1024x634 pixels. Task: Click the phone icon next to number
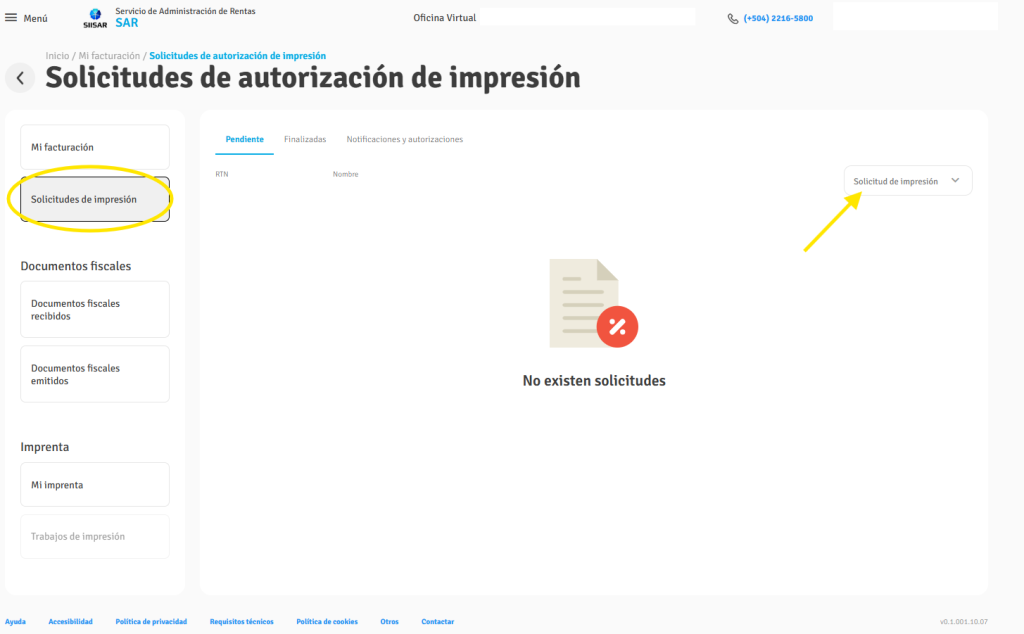coord(733,19)
